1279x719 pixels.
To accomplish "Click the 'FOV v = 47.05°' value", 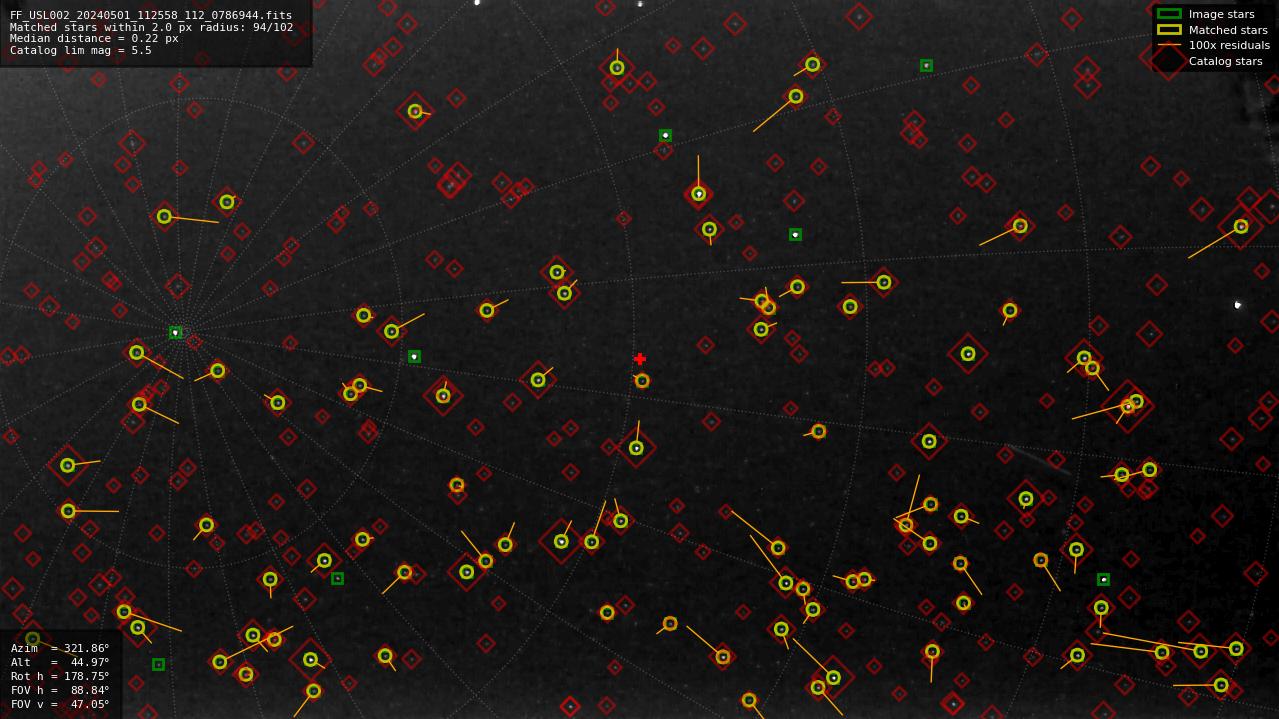I will click(x=60, y=704).
